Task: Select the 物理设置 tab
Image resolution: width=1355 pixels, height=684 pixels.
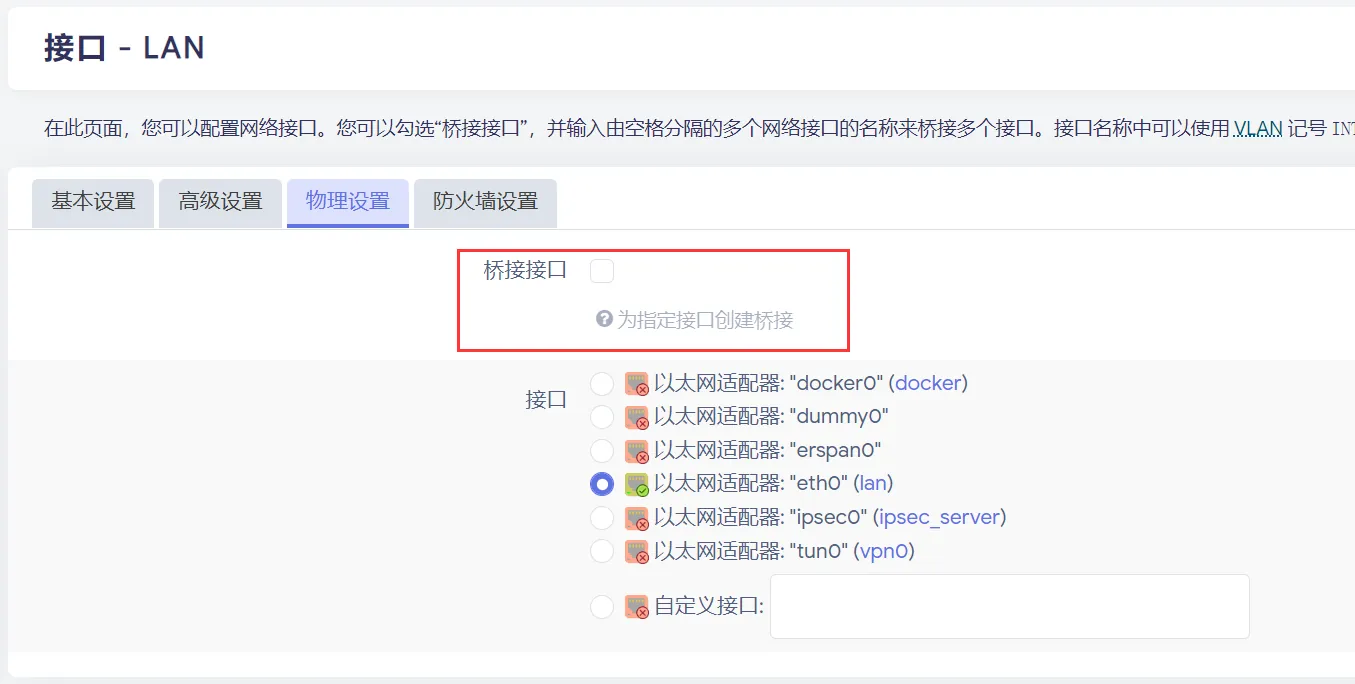Action: coord(347,202)
